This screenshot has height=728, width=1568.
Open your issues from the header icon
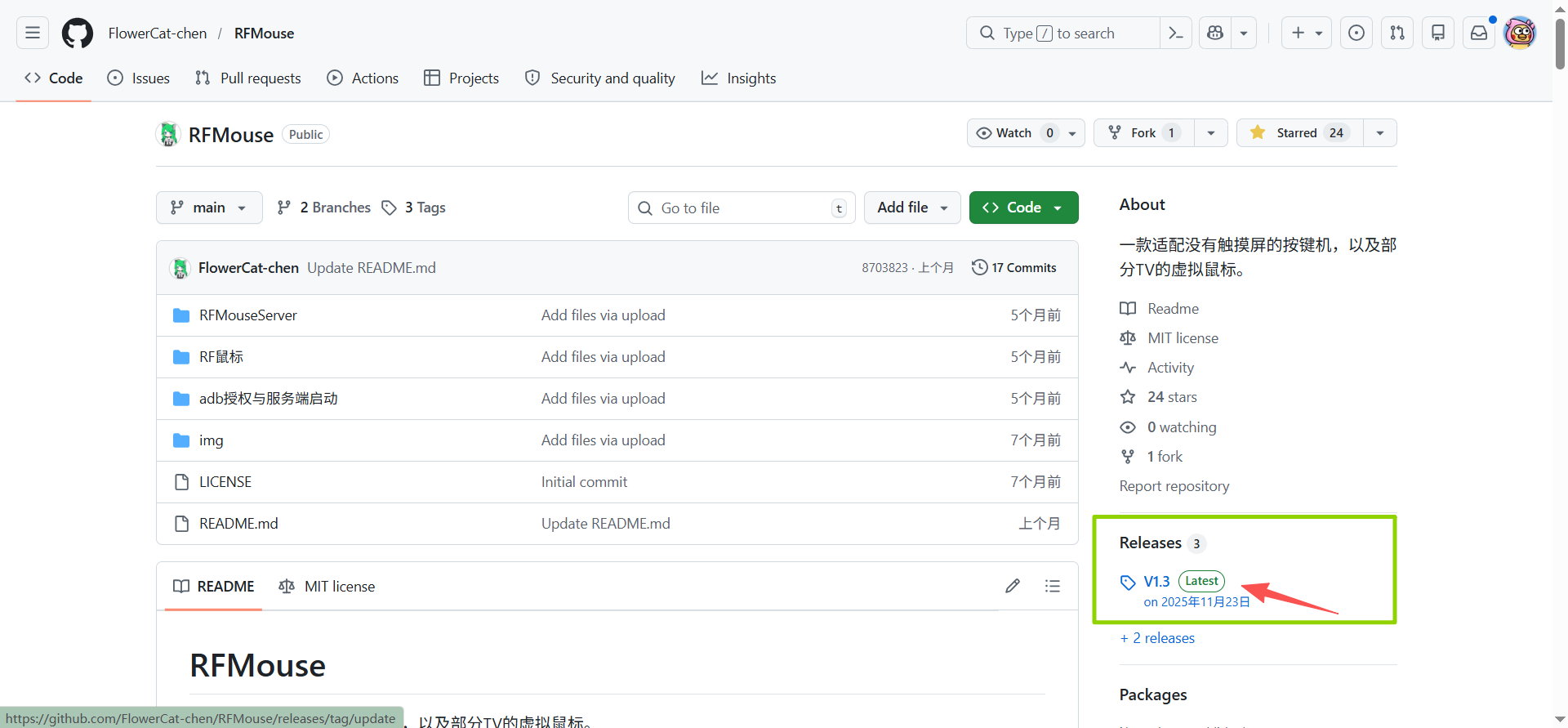(x=1356, y=33)
